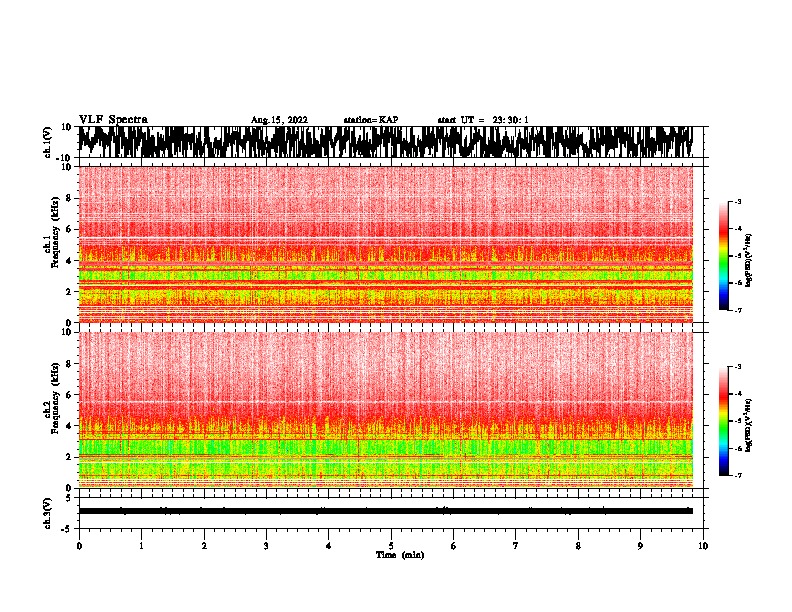This screenshot has height=612, width=792.
Task: Click the 'station=KAP' label
Action: (371, 120)
